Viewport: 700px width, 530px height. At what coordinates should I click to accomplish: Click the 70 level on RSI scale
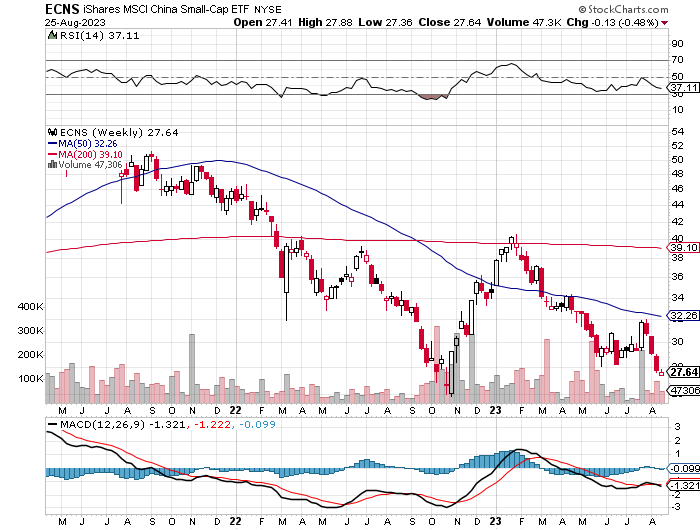tap(677, 59)
